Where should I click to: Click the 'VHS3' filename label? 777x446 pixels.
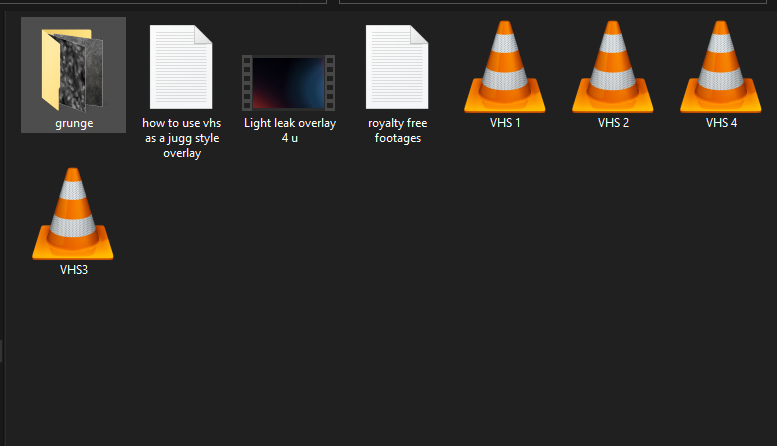click(74, 270)
